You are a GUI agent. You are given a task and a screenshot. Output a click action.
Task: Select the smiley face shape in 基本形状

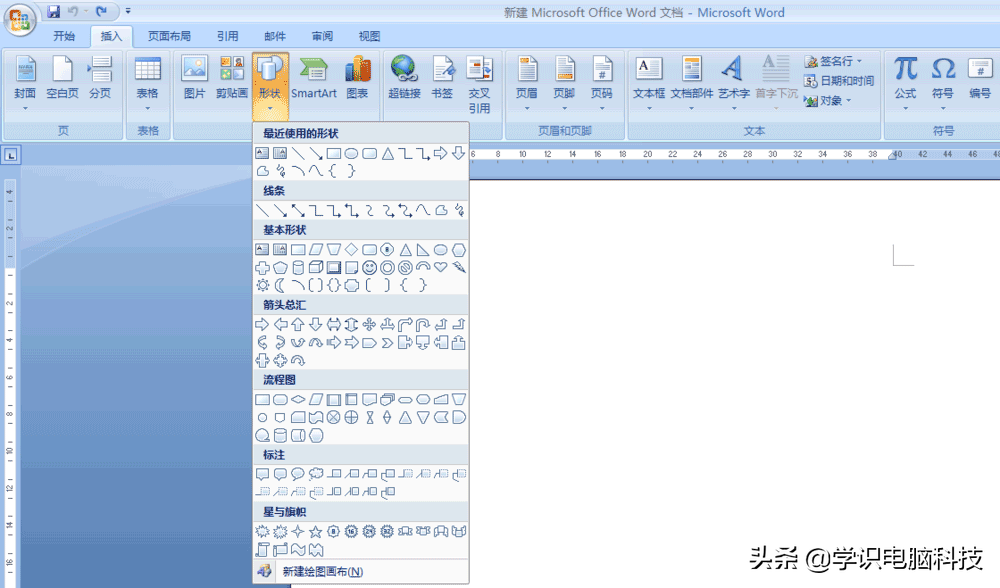[369, 268]
